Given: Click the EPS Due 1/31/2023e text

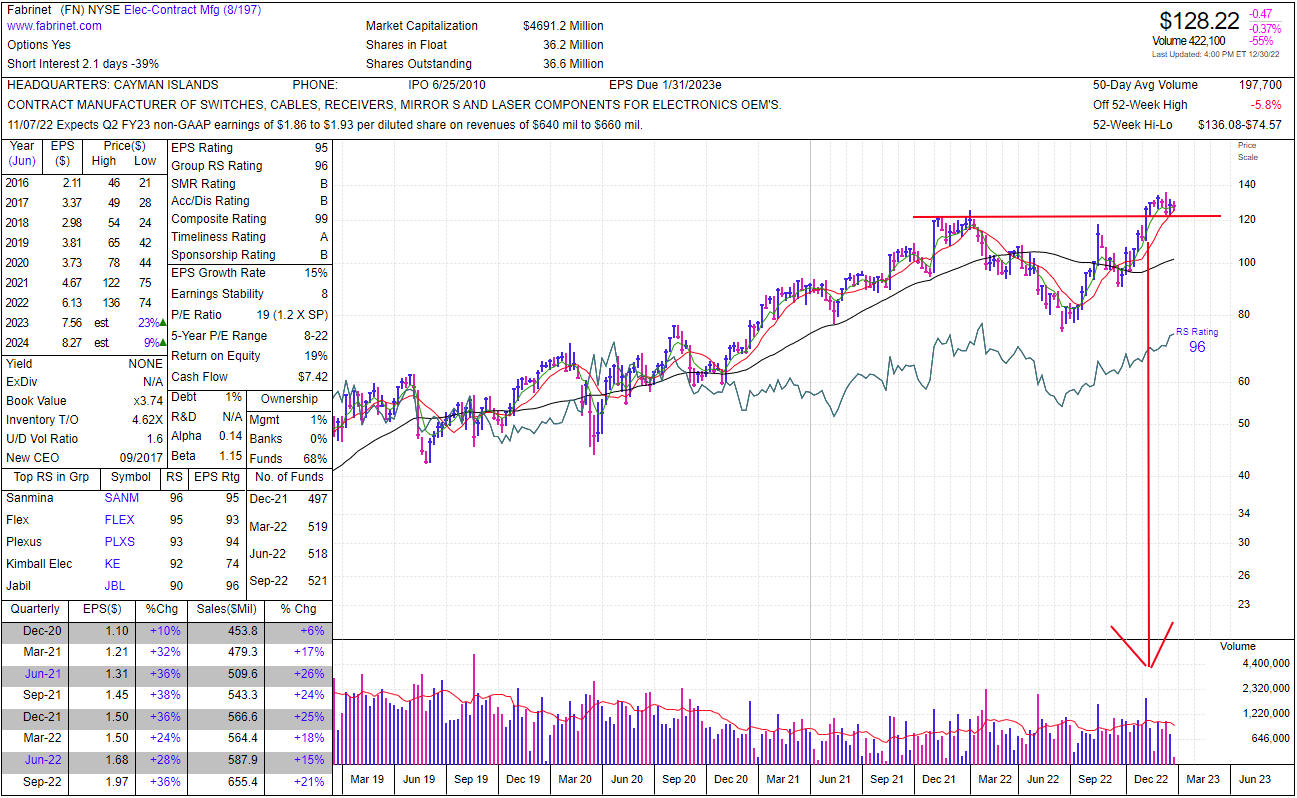Looking at the screenshot, I should (665, 85).
